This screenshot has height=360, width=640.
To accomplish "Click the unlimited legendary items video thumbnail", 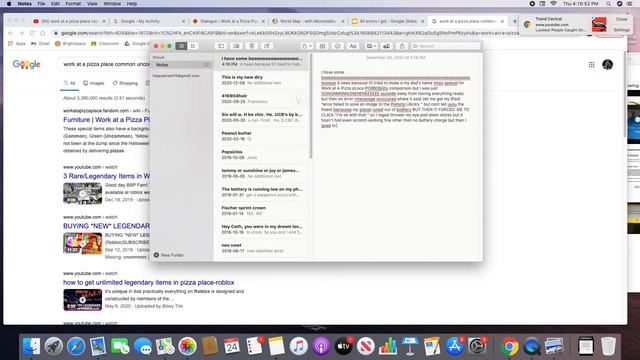I will point(82,300).
